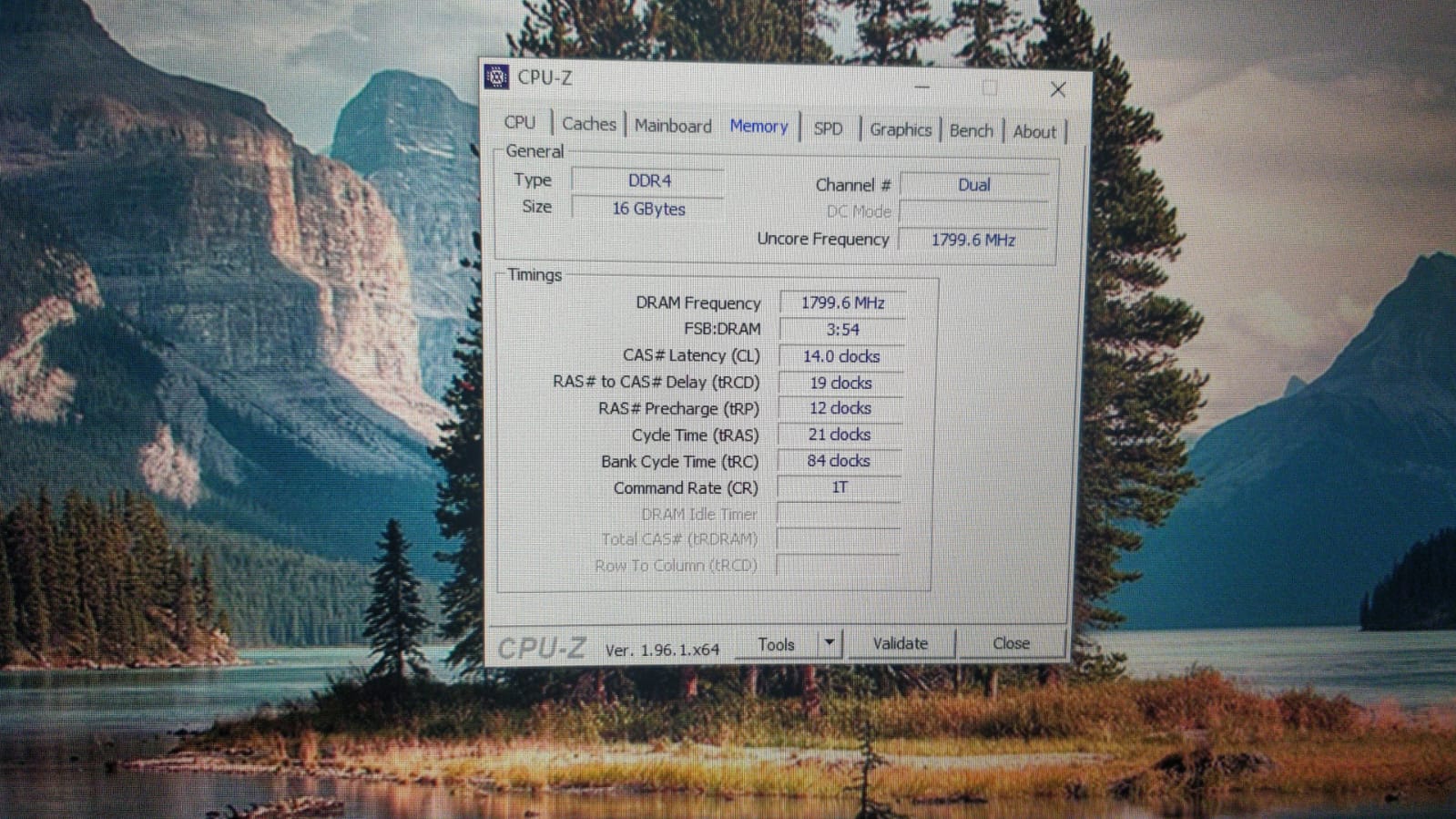Click the 'CAS# Latency (CL)' label
The width and height of the screenshot is (1456, 819).
(691, 355)
